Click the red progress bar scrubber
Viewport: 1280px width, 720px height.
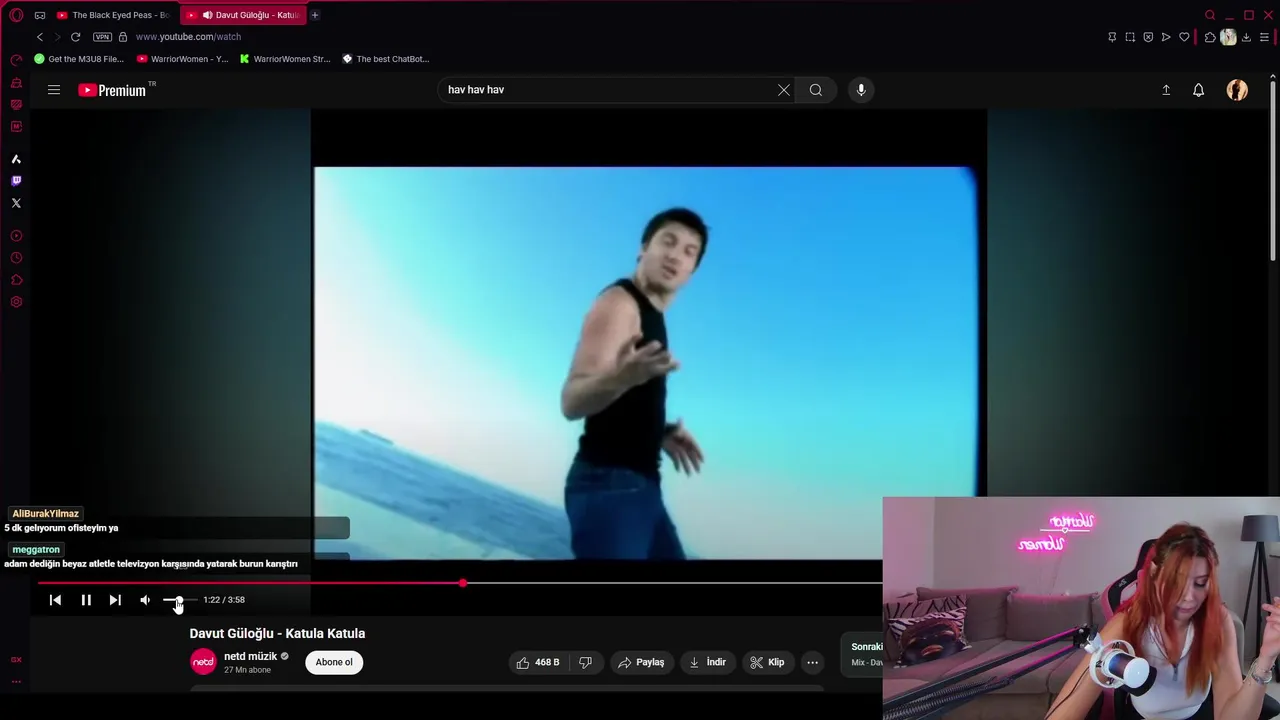point(463,582)
